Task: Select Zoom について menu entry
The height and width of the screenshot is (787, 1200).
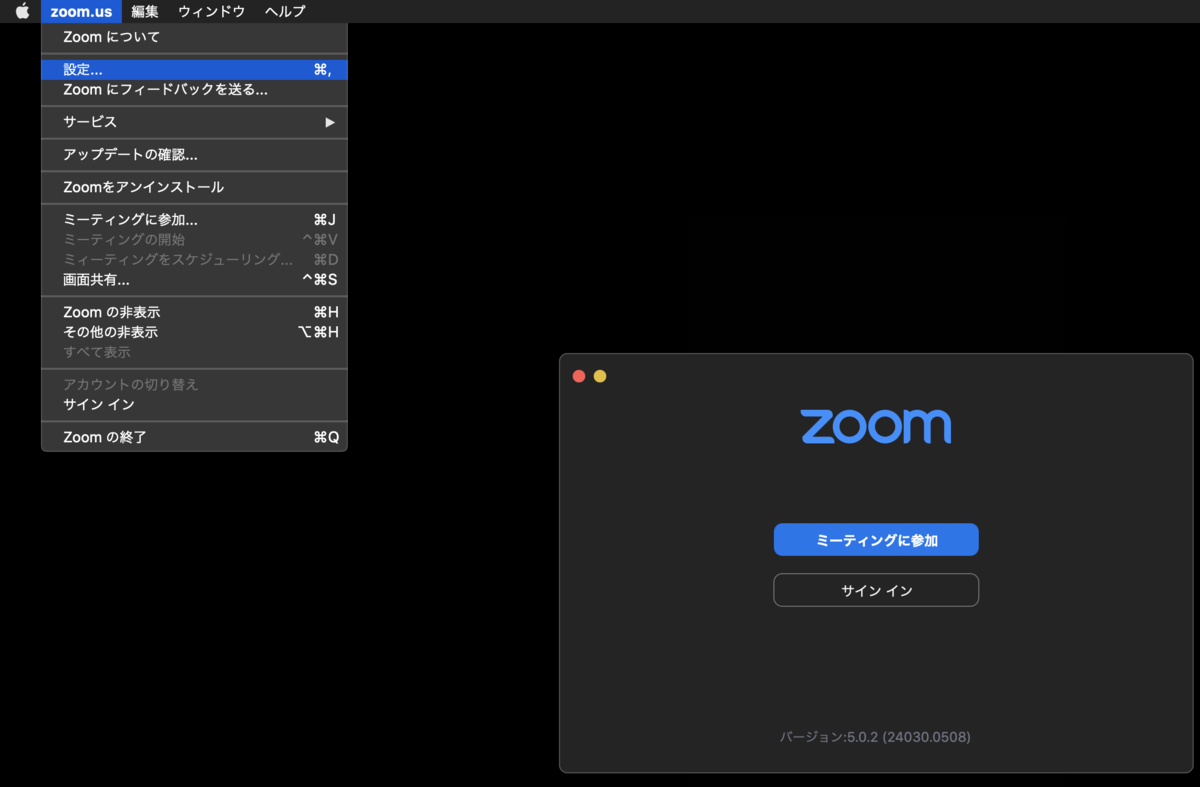Action: coord(194,37)
